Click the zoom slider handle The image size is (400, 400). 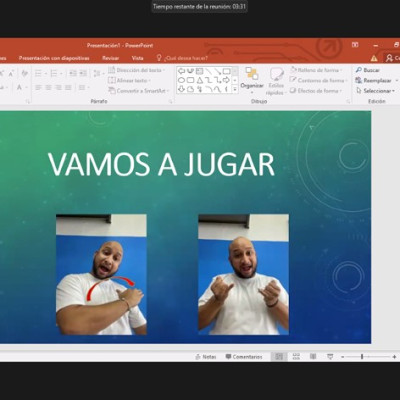click(362, 357)
